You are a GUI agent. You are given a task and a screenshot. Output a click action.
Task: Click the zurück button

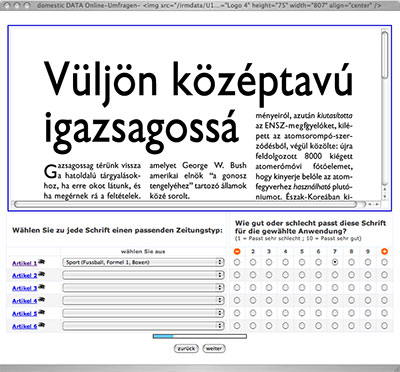pos(186,349)
